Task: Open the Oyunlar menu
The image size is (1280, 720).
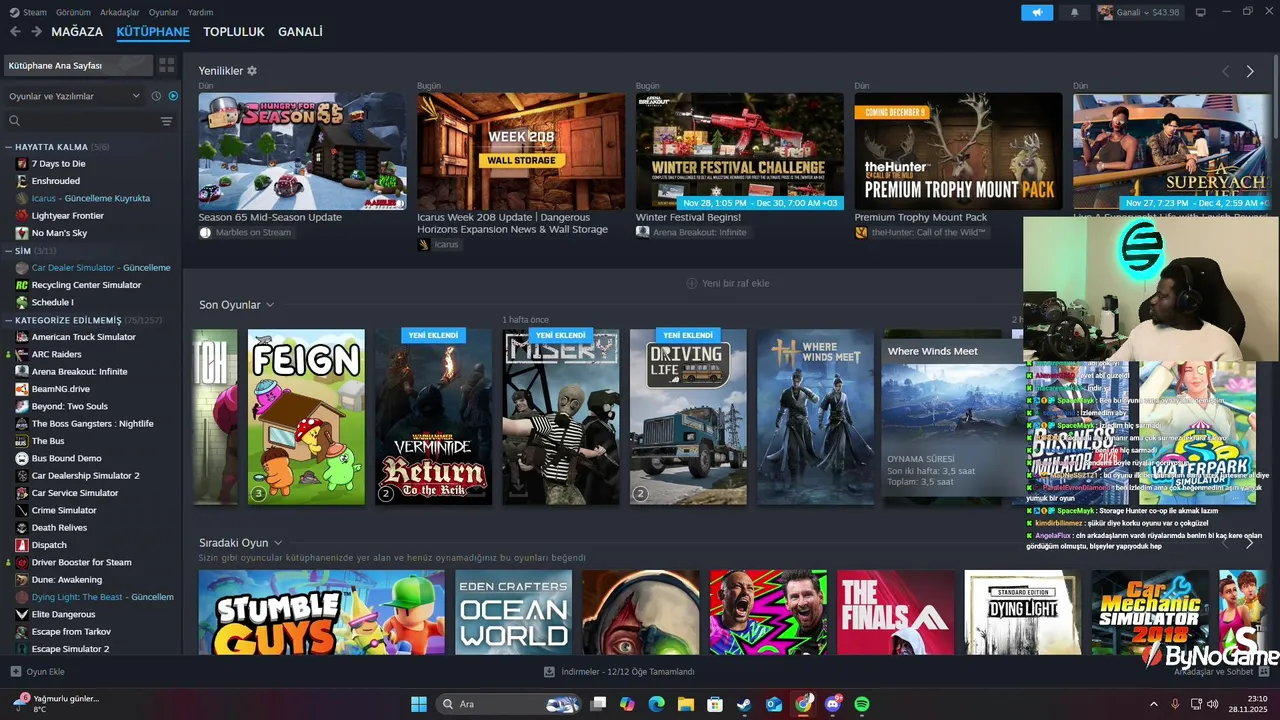Action: pyautogui.click(x=163, y=12)
